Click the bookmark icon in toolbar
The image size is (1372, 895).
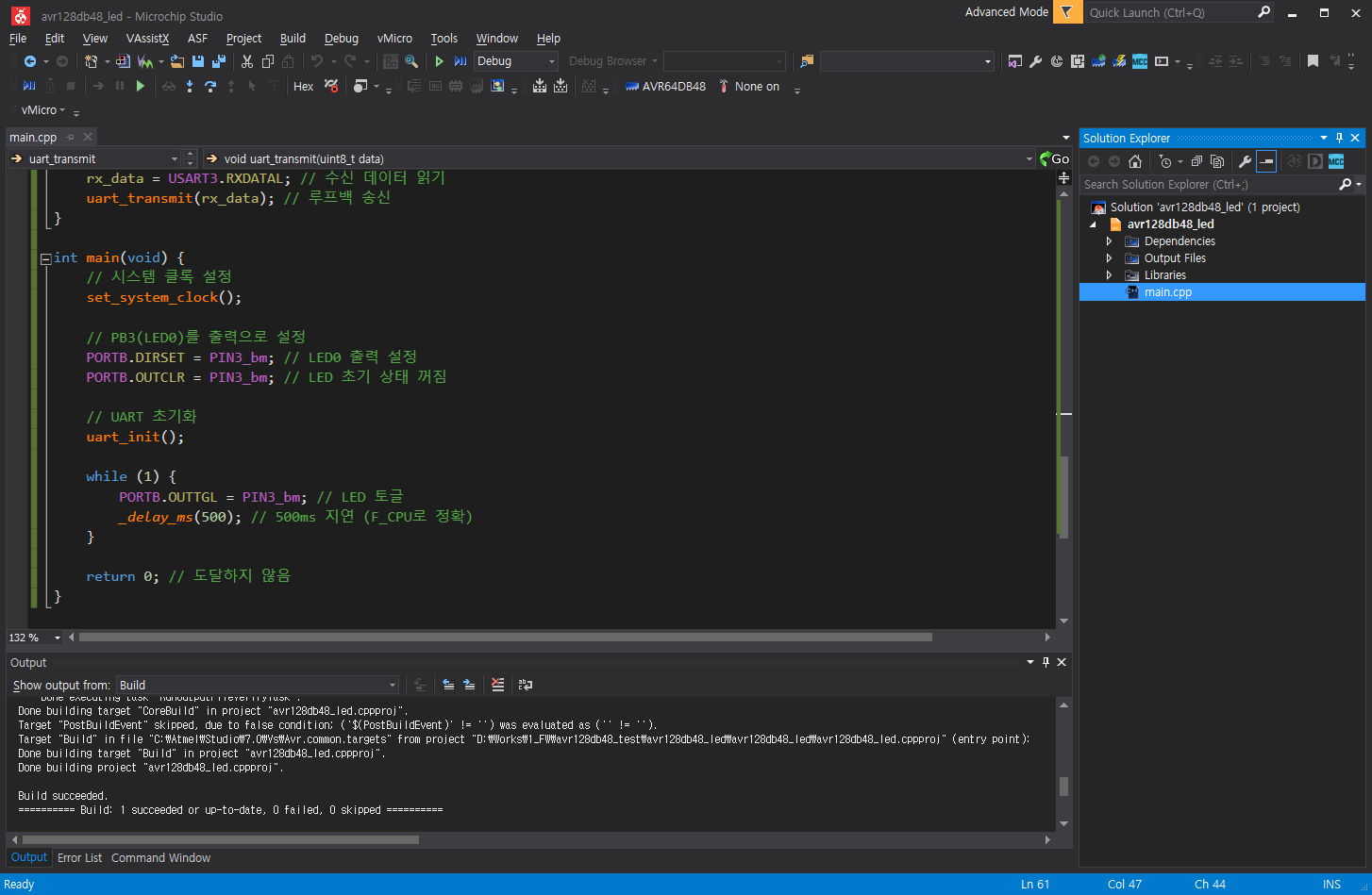(x=1313, y=61)
